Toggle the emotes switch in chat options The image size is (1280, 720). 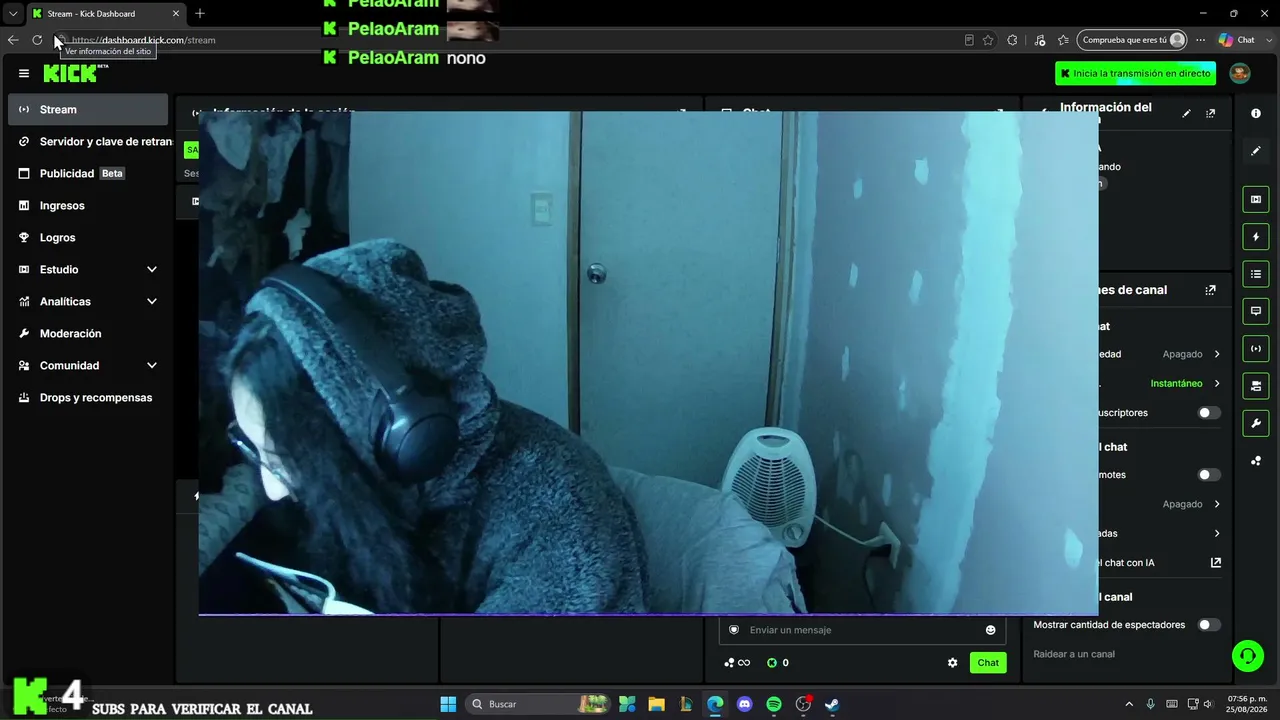pos(1209,475)
